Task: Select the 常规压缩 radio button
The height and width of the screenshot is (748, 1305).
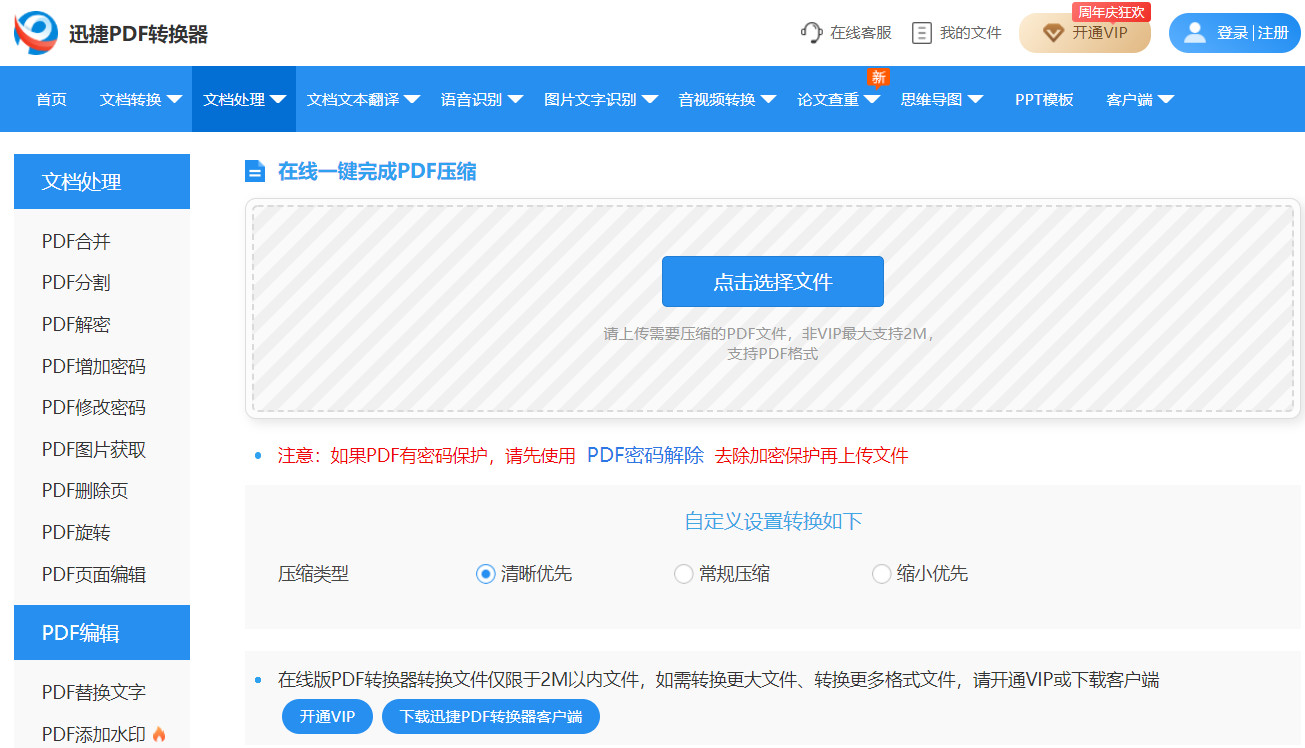Action: [x=684, y=574]
